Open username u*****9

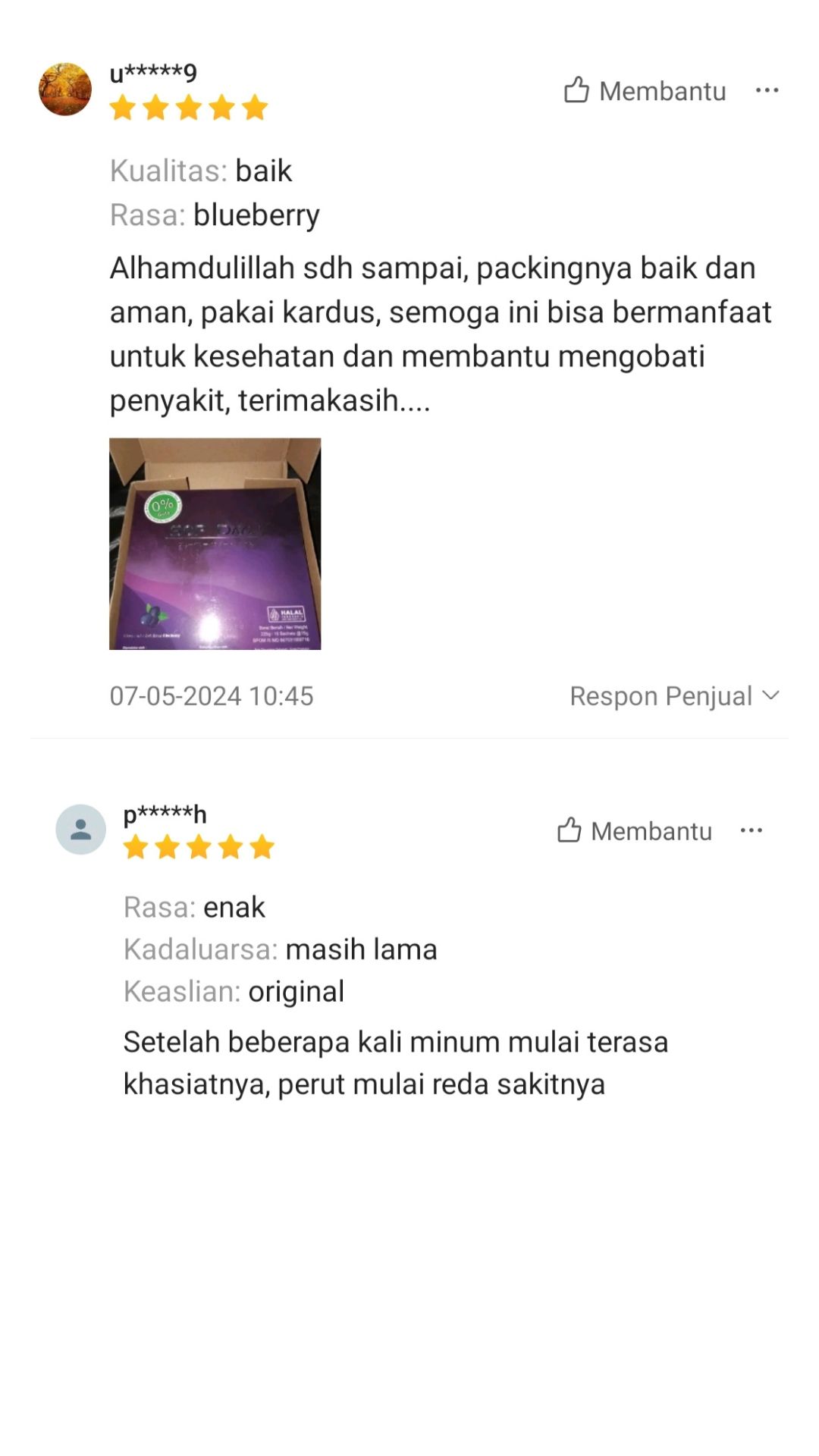153,73
